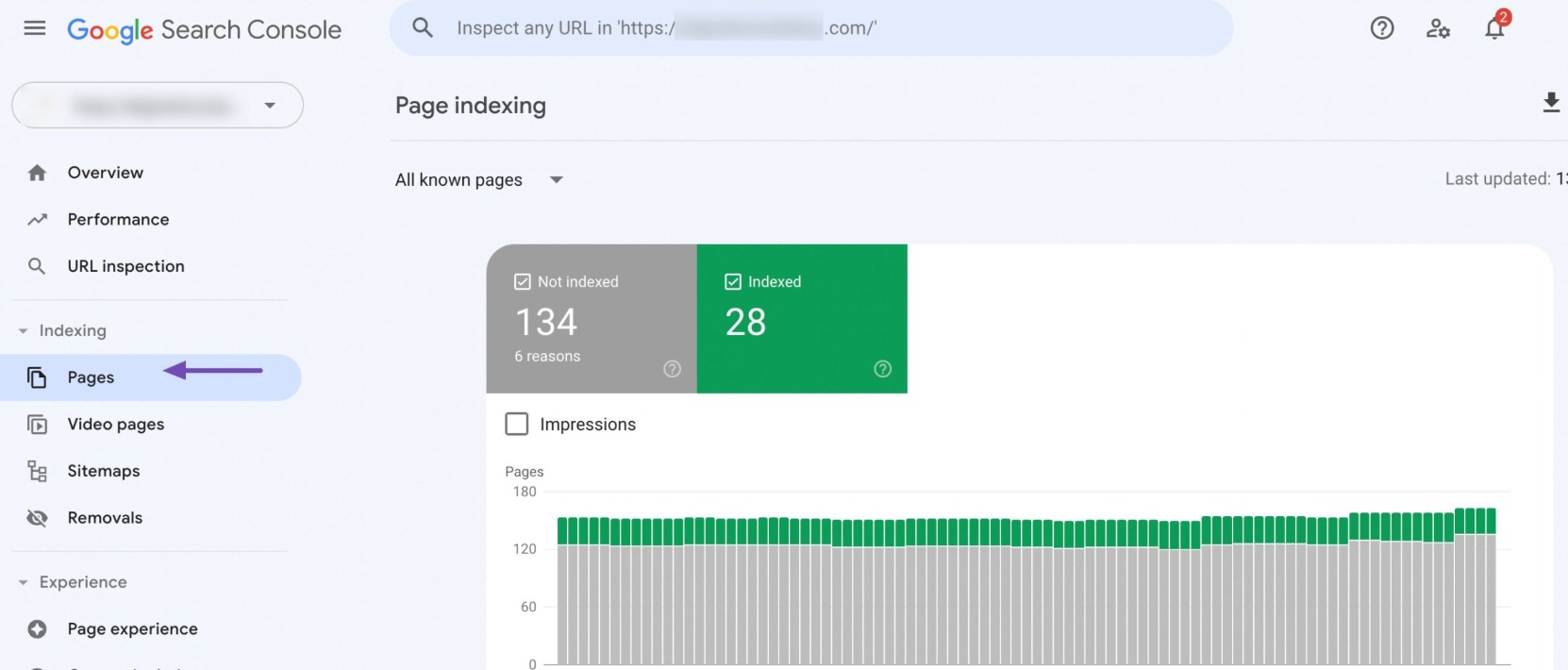Click the Page indexing heading
The height and width of the screenshot is (670, 1568).
pyautogui.click(x=470, y=106)
